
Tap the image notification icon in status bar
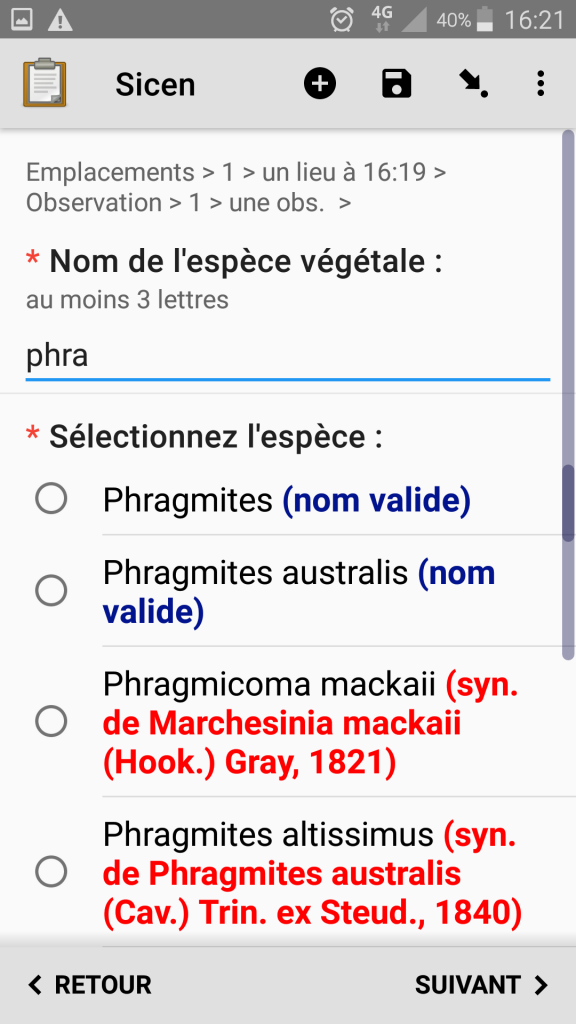[22, 20]
